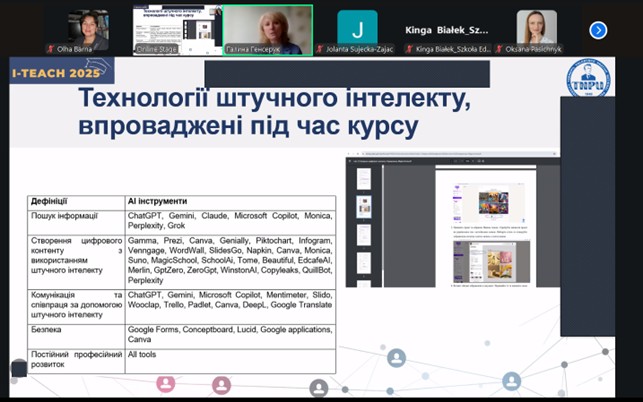The image size is (643, 402).
Task: Select Oksana Pasichnyk's video thumbnail
Action: pos(536,27)
